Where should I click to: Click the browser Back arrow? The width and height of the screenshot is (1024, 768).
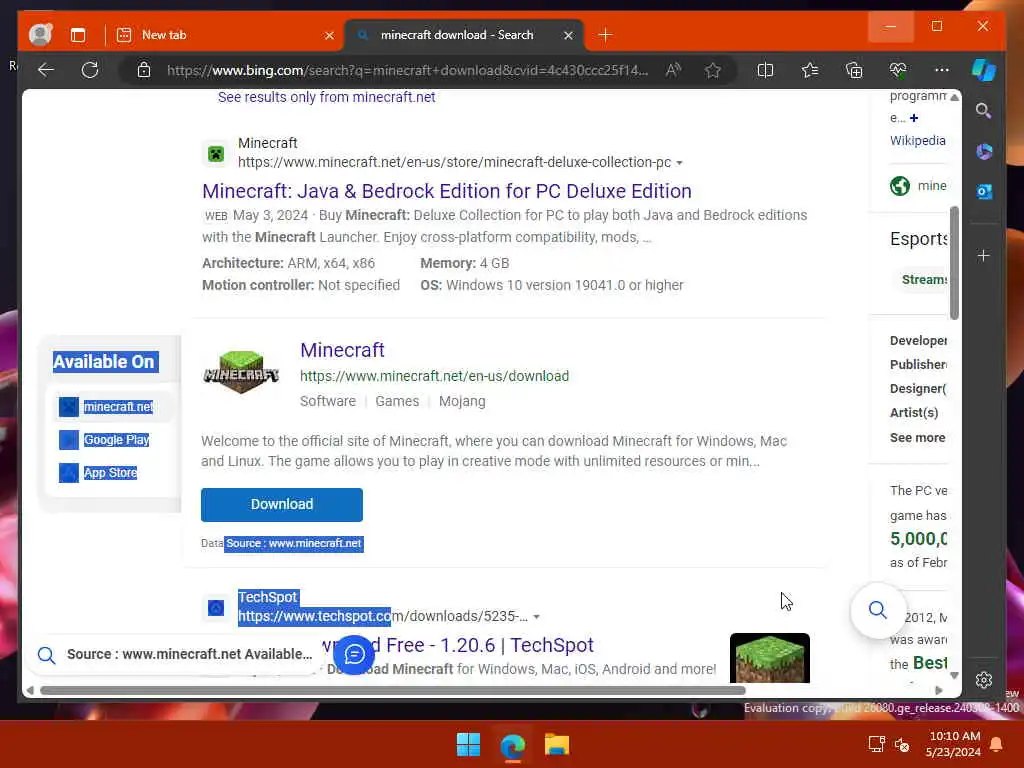(x=46, y=70)
